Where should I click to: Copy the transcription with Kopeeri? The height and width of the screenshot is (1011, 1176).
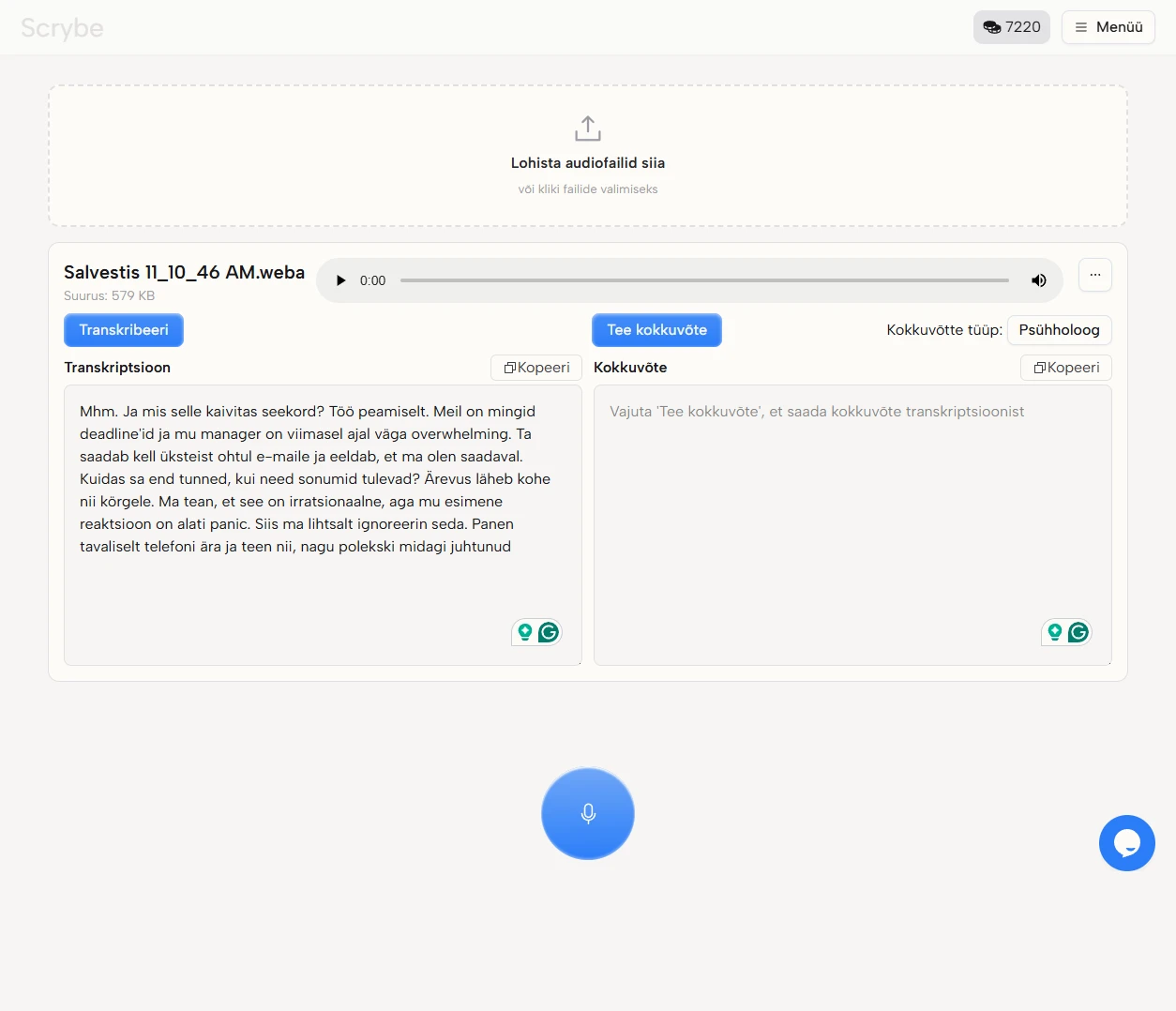[535, 367]
